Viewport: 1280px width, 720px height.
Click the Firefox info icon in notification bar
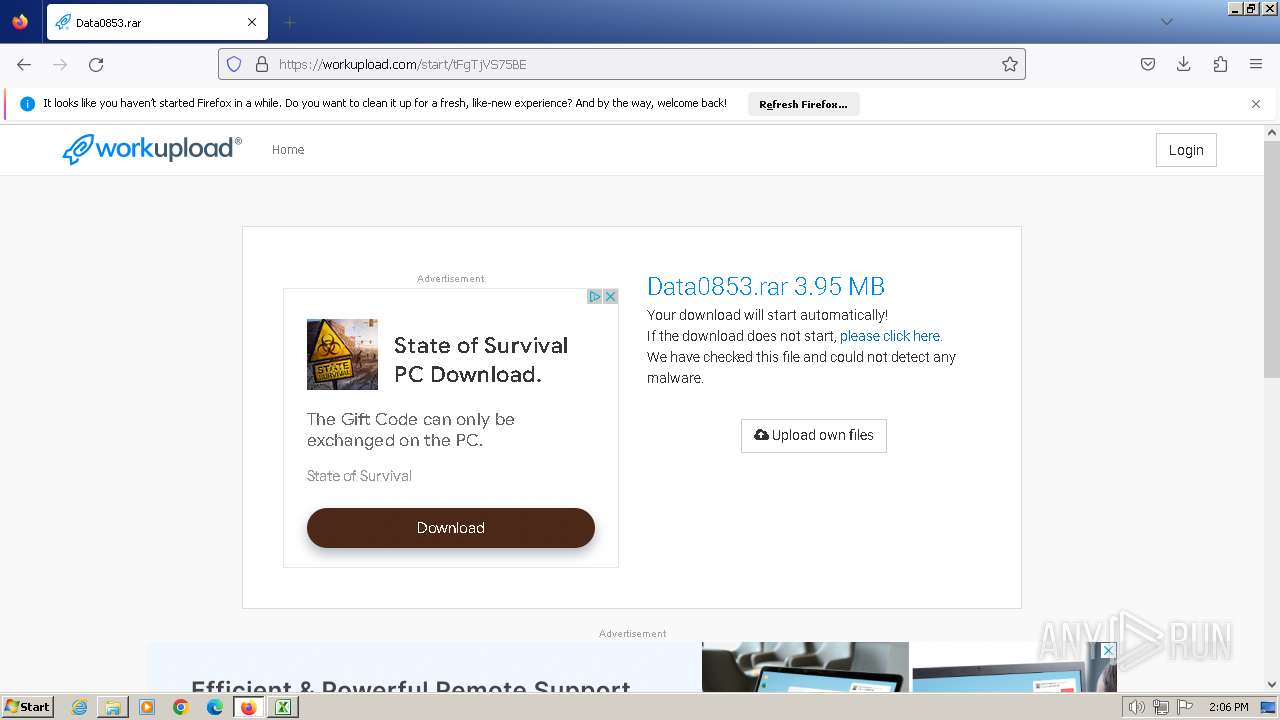pyautogui.click(x=27, y=104)
